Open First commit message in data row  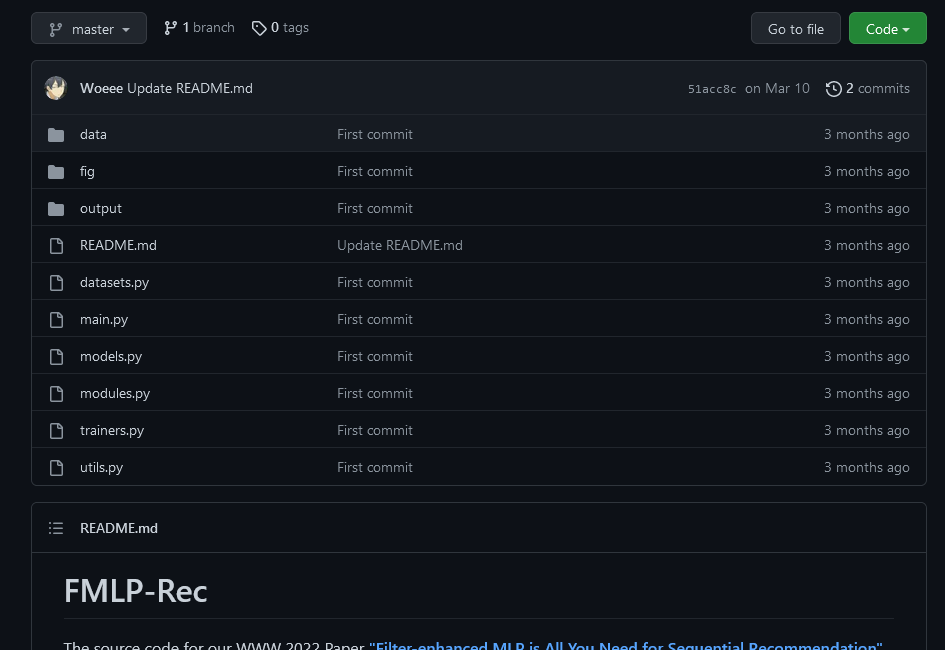pos(375,134)
